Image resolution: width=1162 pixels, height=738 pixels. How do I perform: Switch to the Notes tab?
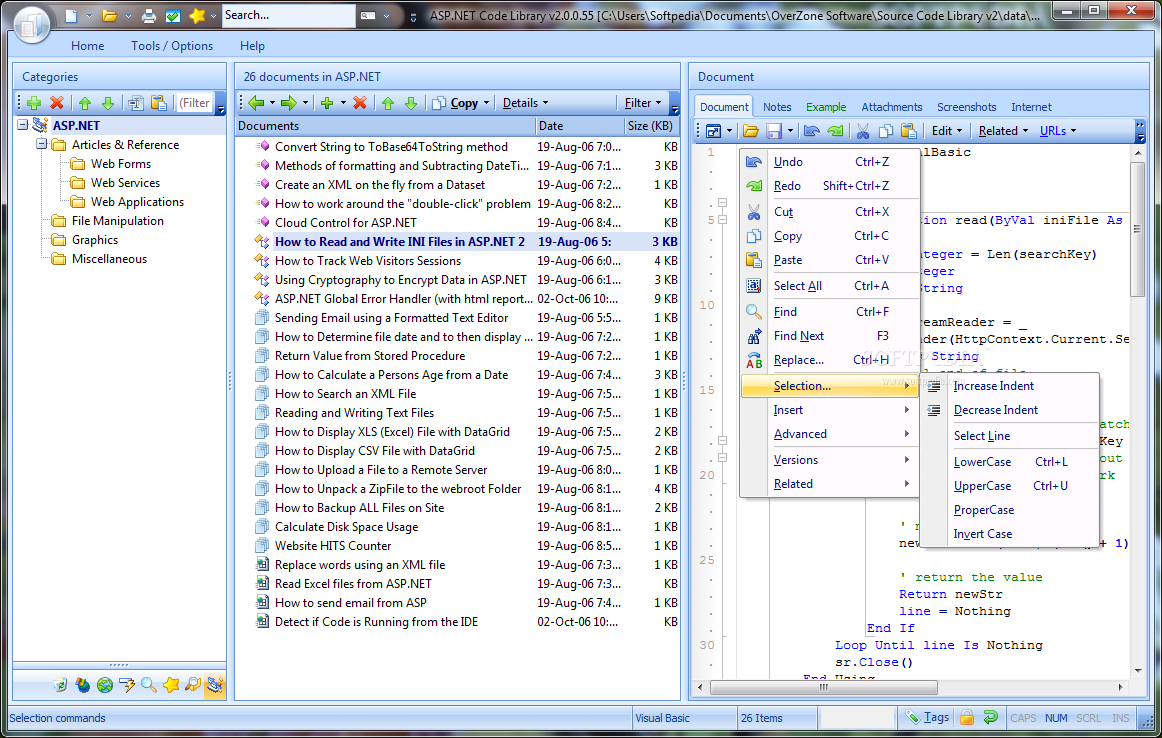coord(777,107)
